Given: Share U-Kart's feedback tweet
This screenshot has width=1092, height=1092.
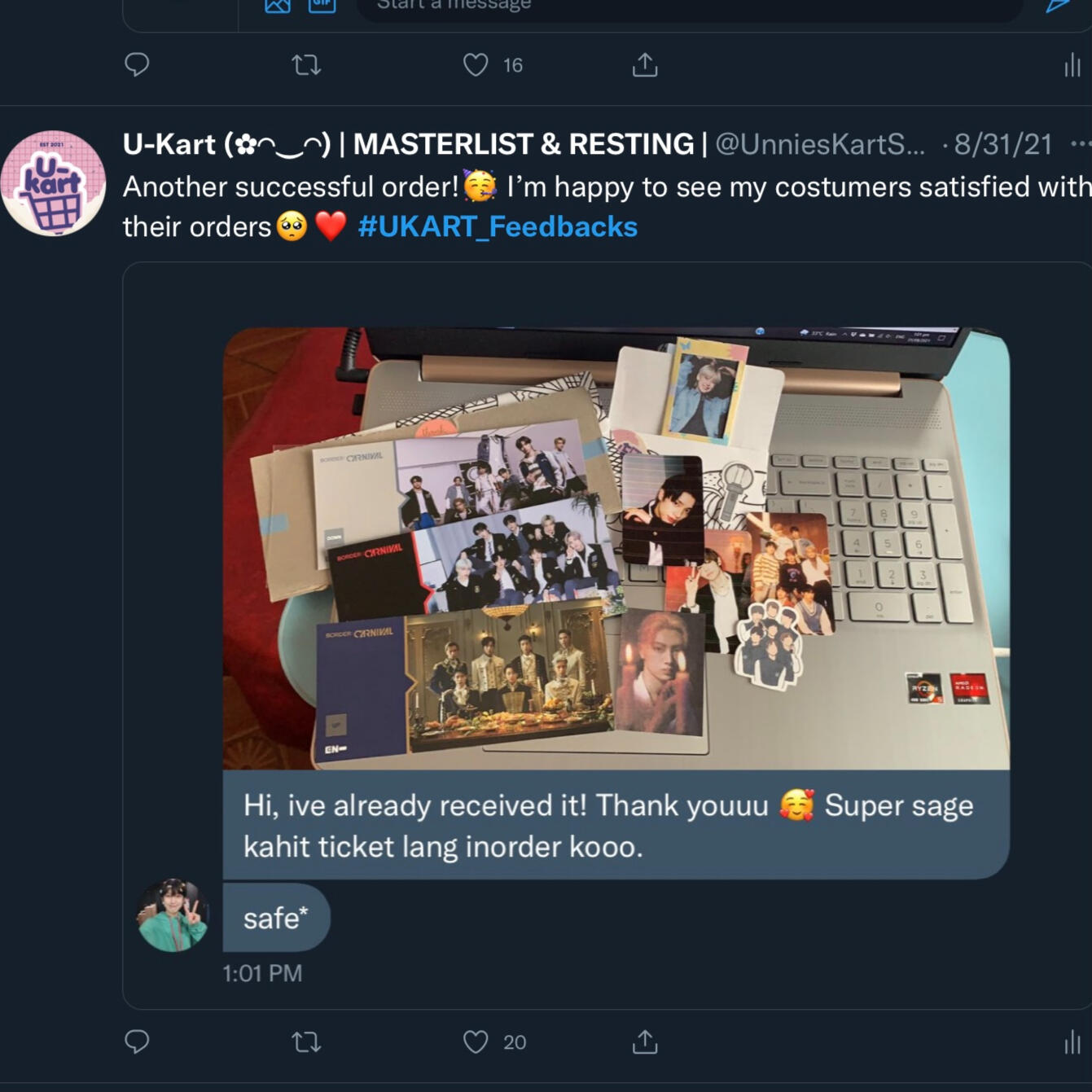Looking at the screenshot, I should 645,1042.
